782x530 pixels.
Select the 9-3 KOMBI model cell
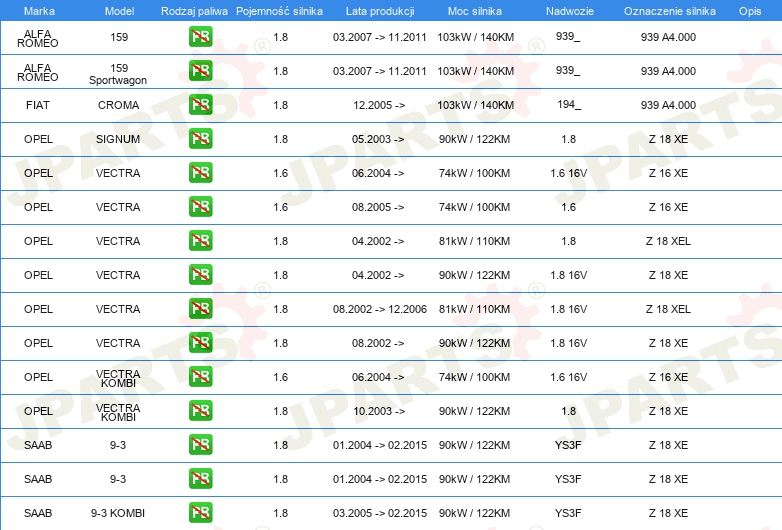tap(118, 513)
